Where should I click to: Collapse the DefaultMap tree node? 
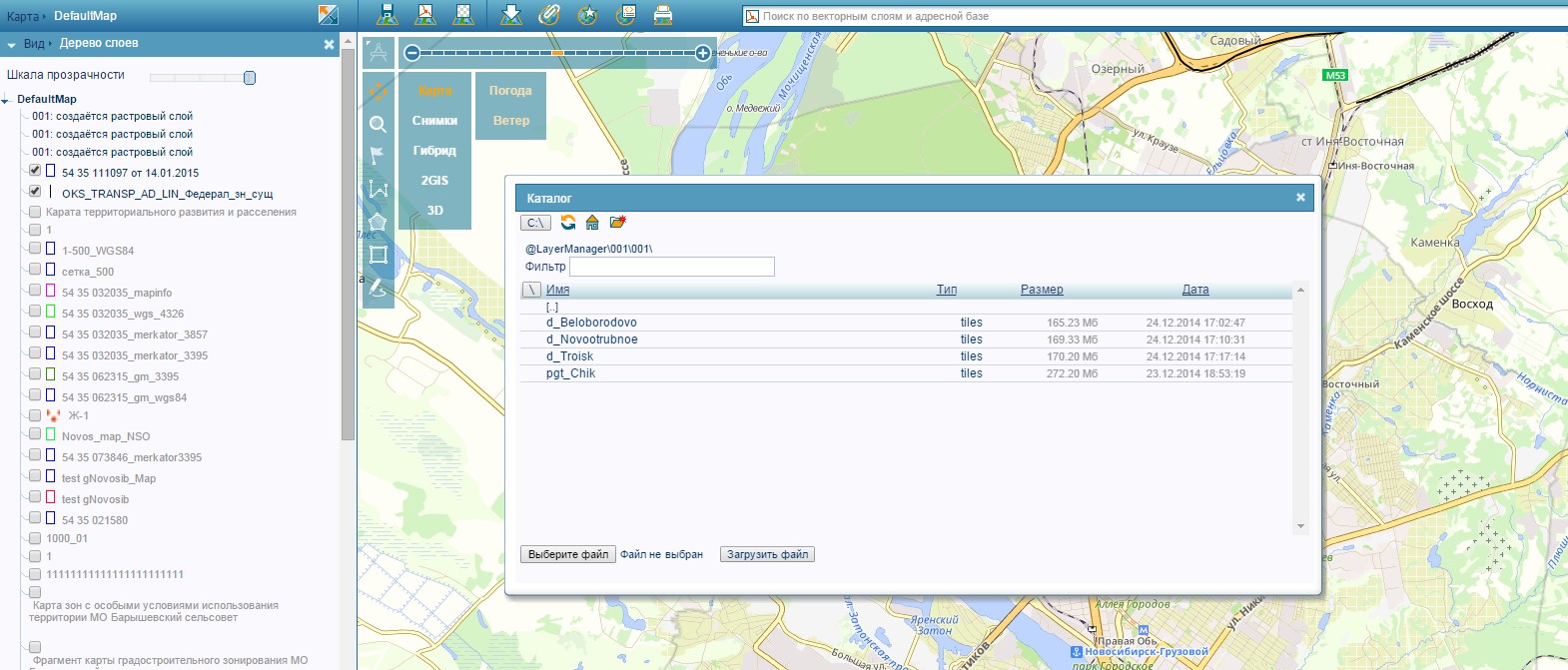(x=6, y=100)
